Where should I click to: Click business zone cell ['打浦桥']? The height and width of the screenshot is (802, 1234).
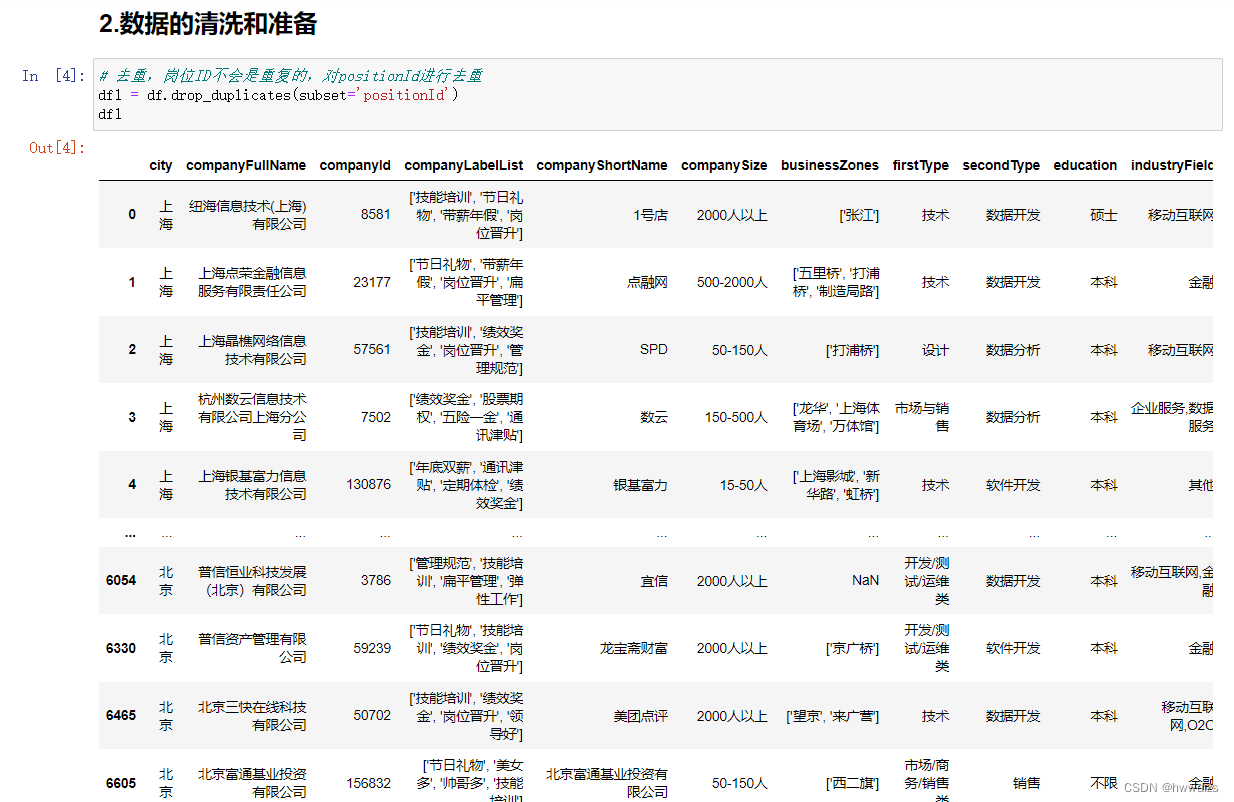coord(852,349)
